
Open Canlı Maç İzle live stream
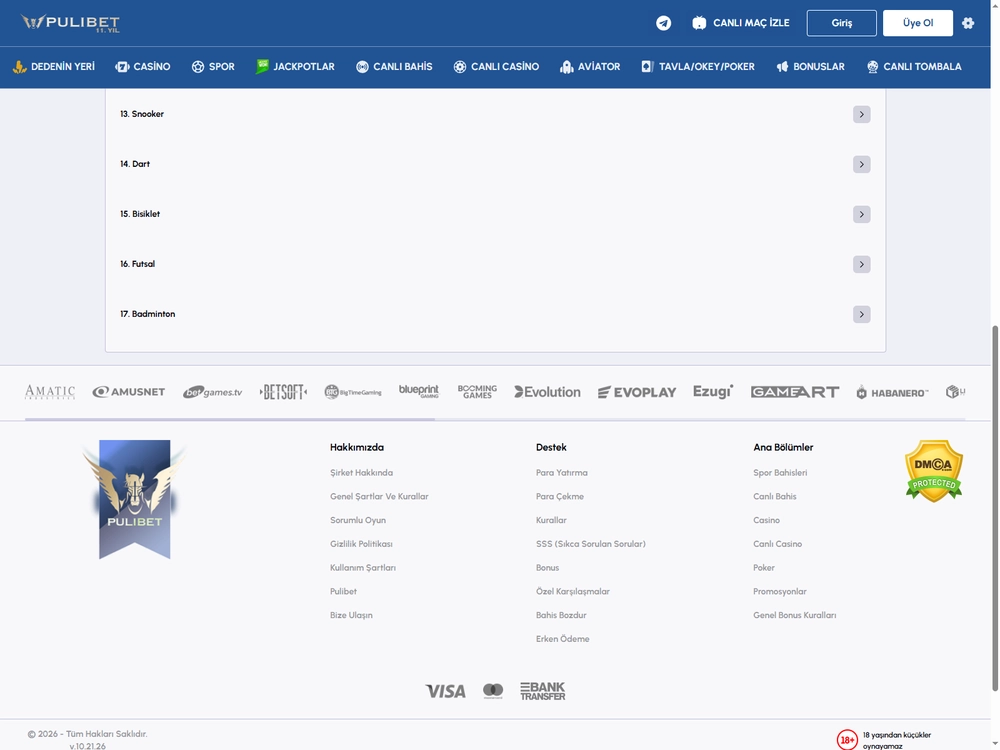pos(741,23)
